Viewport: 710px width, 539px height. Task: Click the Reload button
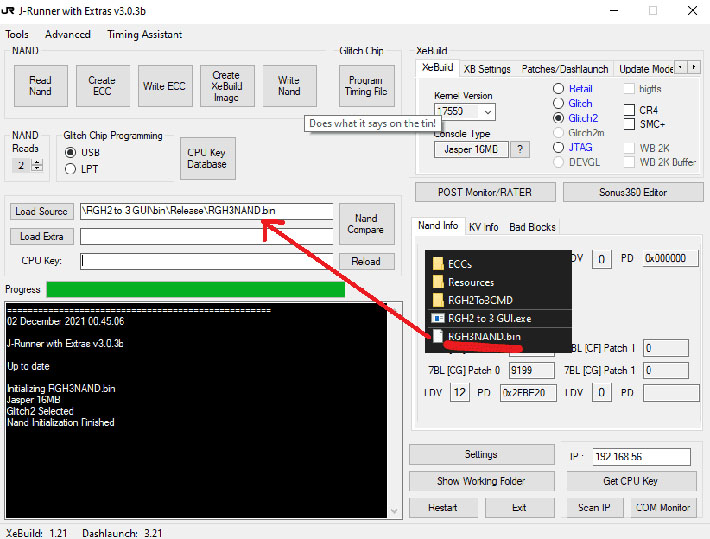point(366,261)
